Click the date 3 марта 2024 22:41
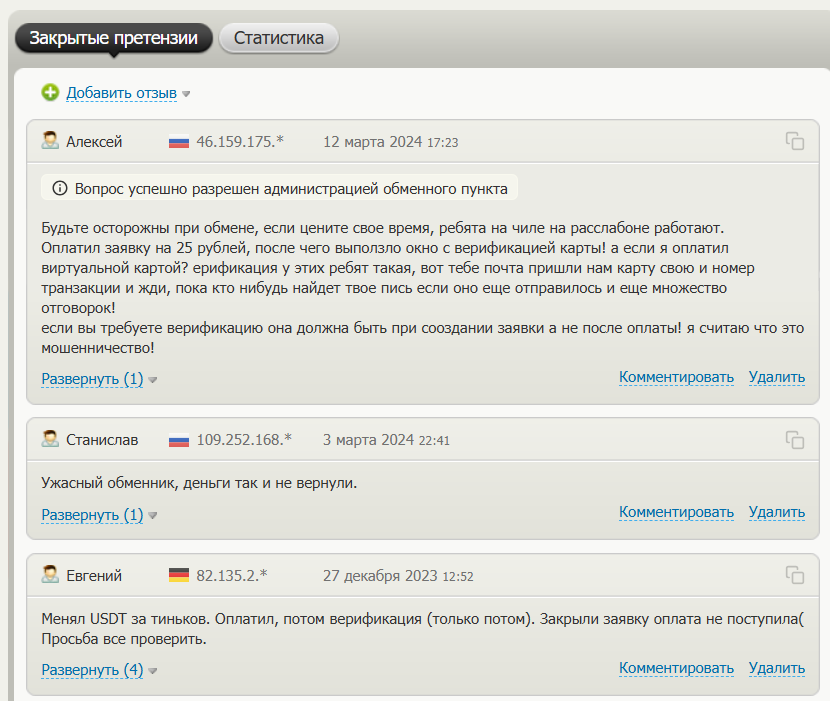 pyautogui.click(x=386, y=440)
